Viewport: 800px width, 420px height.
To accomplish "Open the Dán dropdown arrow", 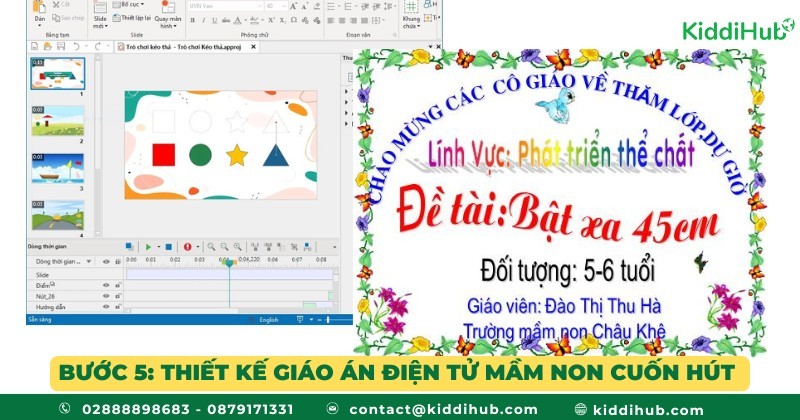I will click(x=39, y=26).
